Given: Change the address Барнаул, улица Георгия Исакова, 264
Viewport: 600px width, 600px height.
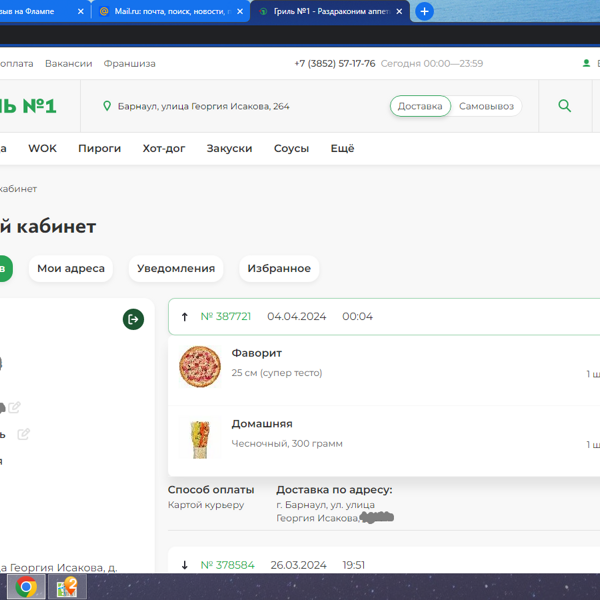Looking at the screenshot, I should click(x=203, y=106).
